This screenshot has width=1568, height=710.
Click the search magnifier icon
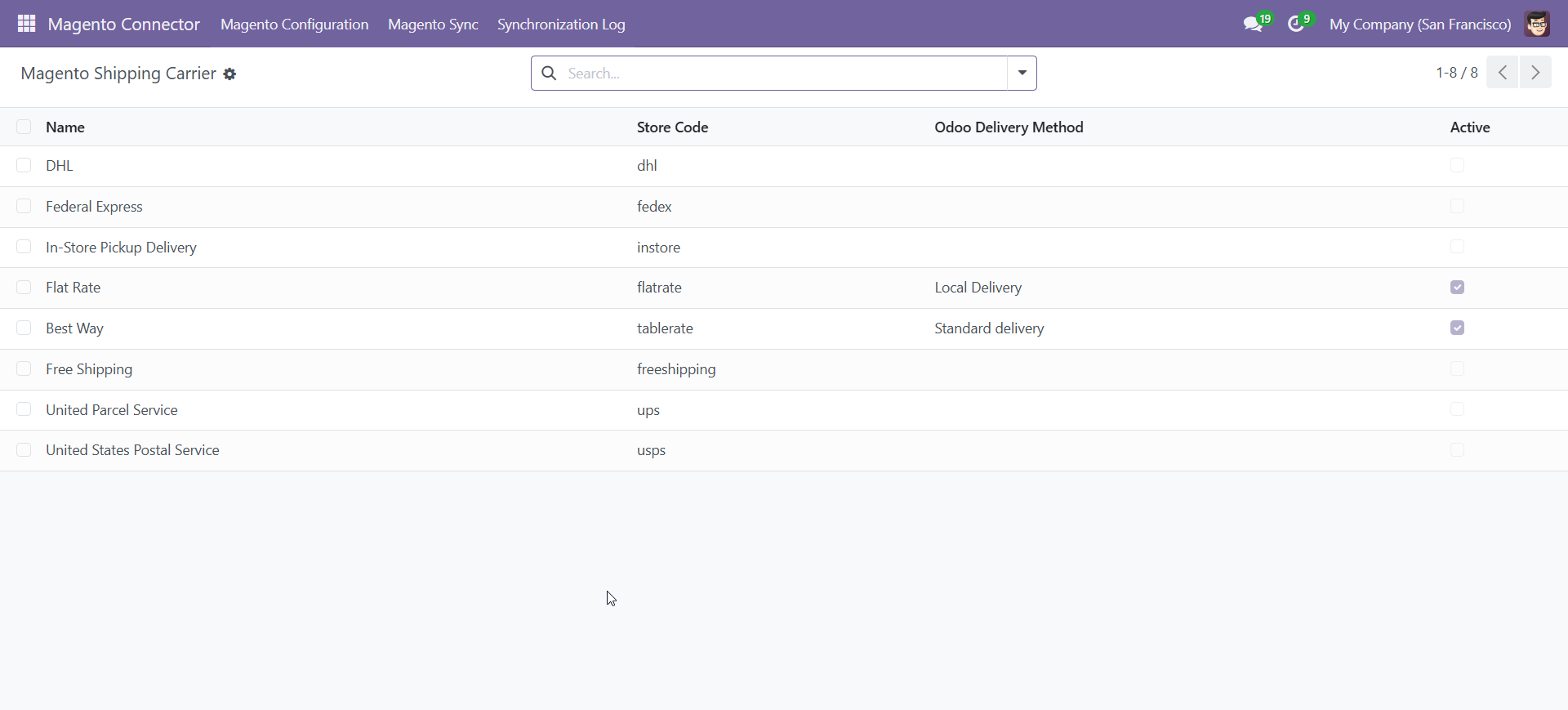pyautogui.click(x=550, y=74)
